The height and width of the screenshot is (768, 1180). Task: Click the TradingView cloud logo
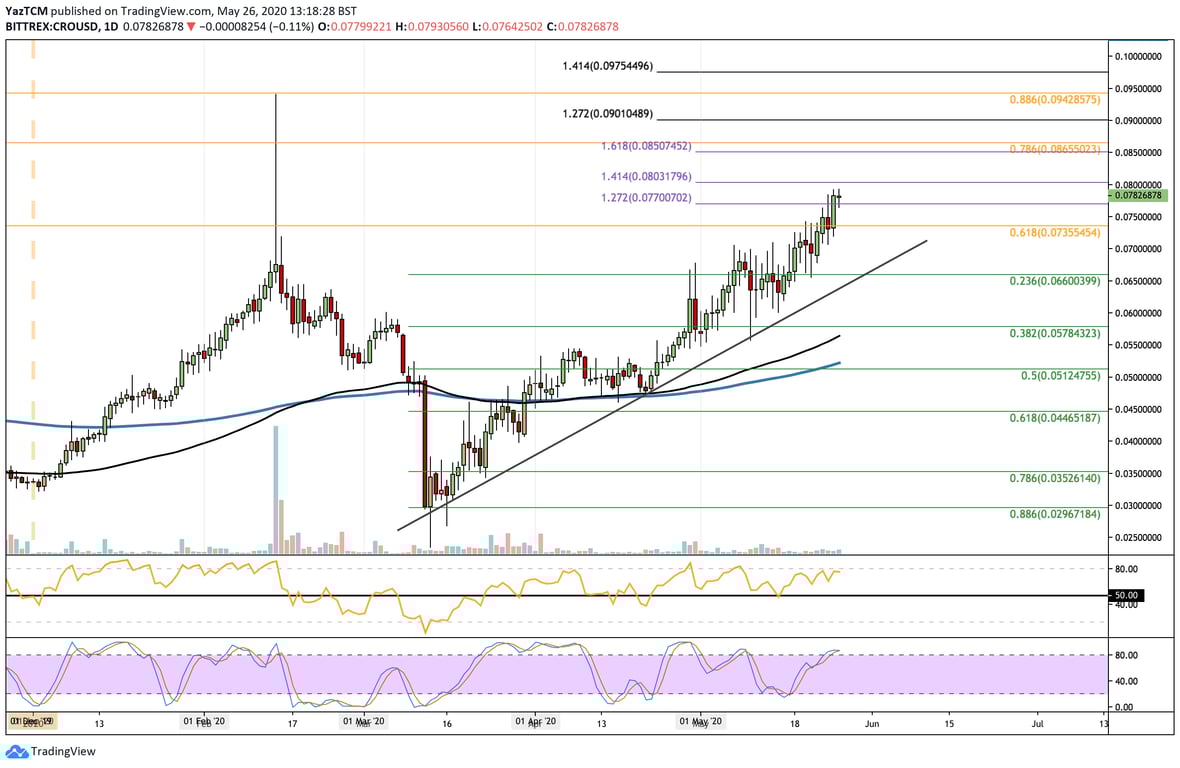pyautogui.click(x=16, y=752)
